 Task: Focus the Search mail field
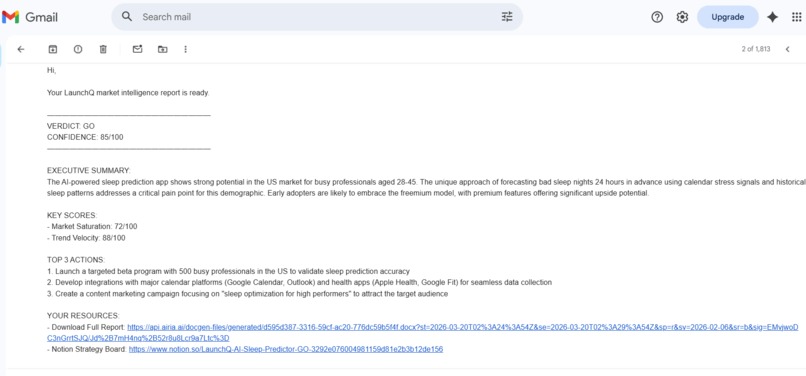click(316, 17)
